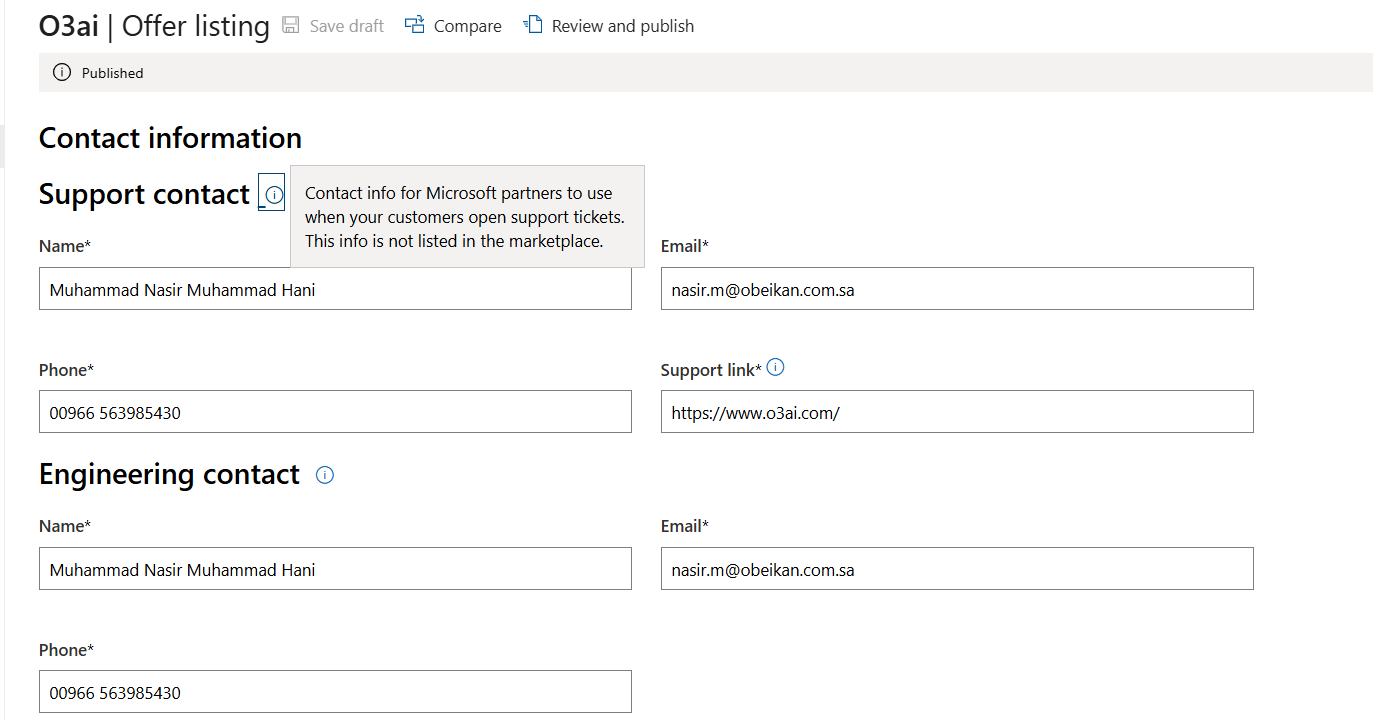Edit the Engineering contact Email field
This screenshot has height=720, width=1373.
957,568
